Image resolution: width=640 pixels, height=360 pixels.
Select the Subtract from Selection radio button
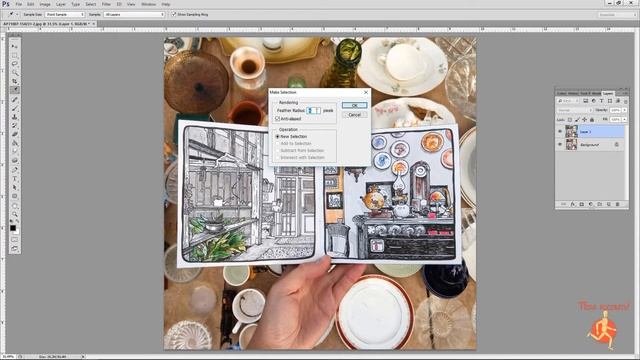coord(278,150)
